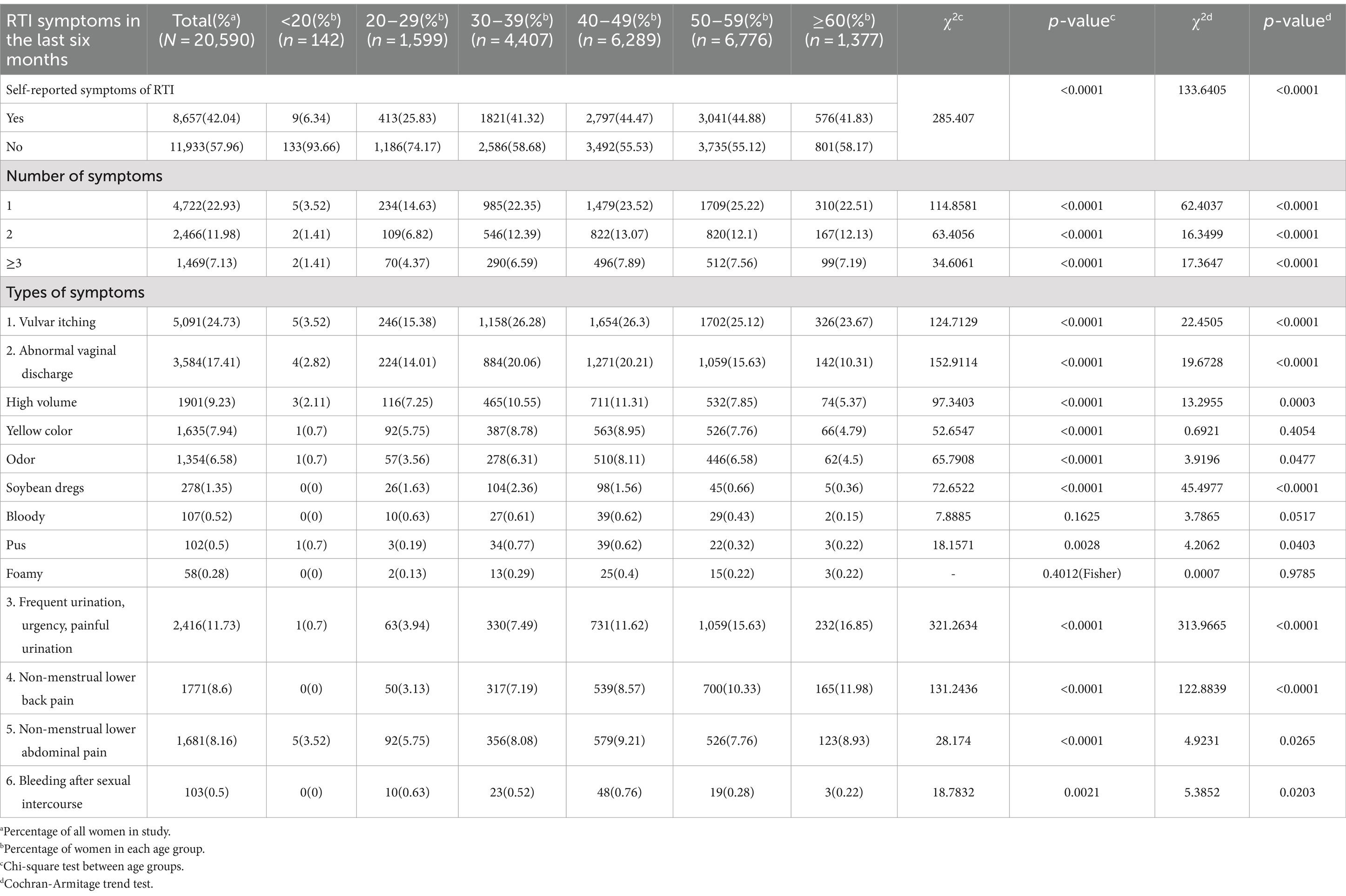Select the cell '1,186(74.17)'
The height and width of the screenshot is (896, 1346).
coord(408,147)
